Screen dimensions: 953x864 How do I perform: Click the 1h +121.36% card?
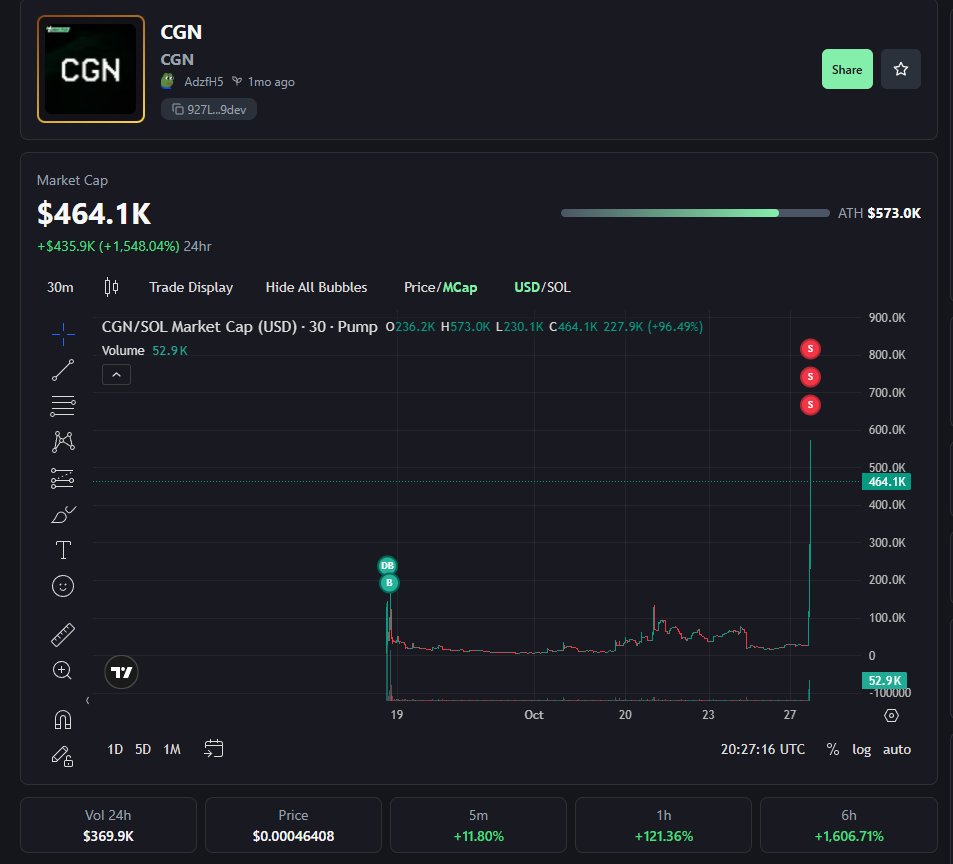(x=664, y=825)
